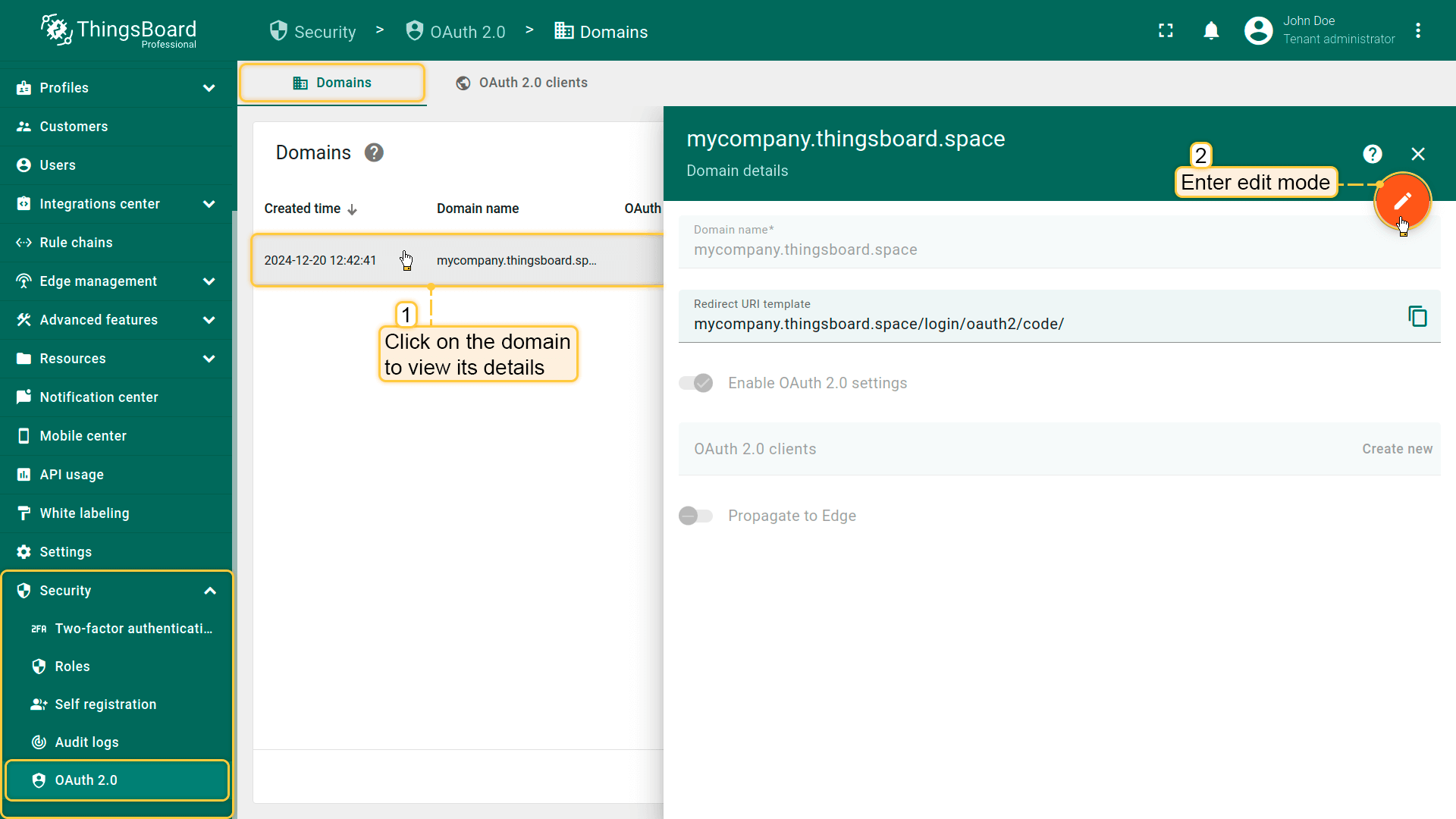This screenshot has width=1456, height=819.
Task: Open the three-dot menu in header
Action: pyautogui.click(x=1417, y=31)
